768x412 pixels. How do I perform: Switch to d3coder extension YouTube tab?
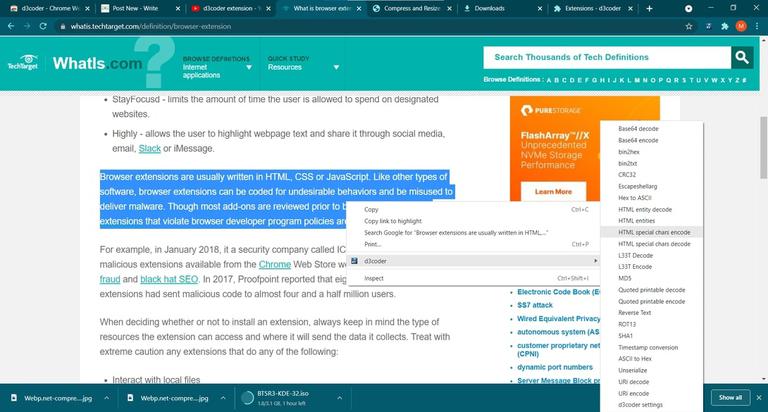(x=231, y=8)
